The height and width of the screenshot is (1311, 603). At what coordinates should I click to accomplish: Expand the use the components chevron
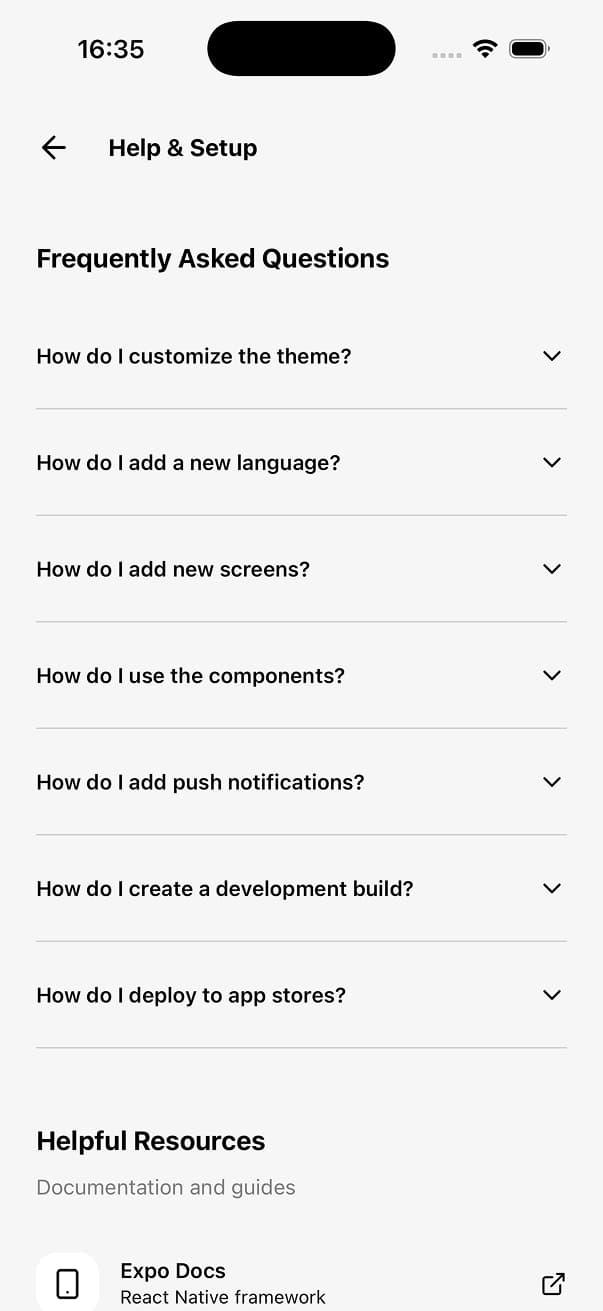pyautogui.click(x=551, y=675)
